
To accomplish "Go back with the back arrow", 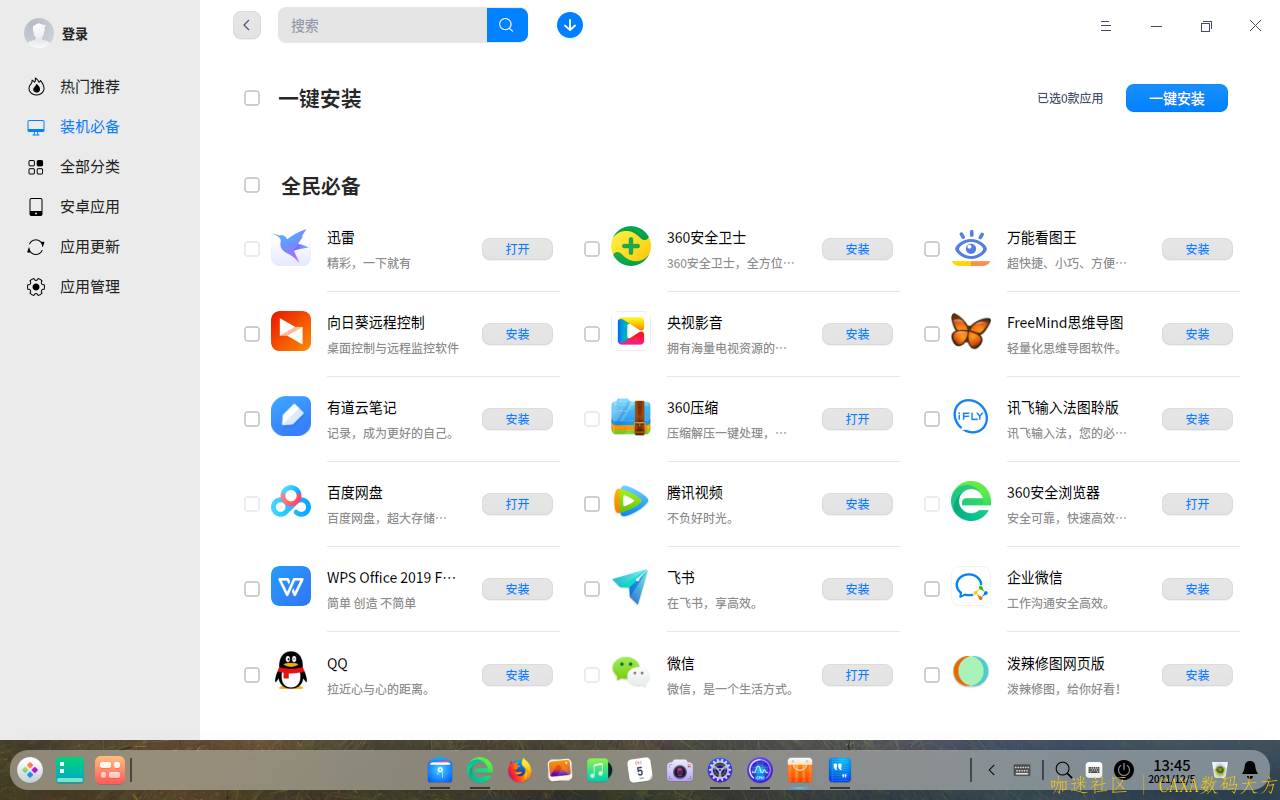I will tap(247, 25).
